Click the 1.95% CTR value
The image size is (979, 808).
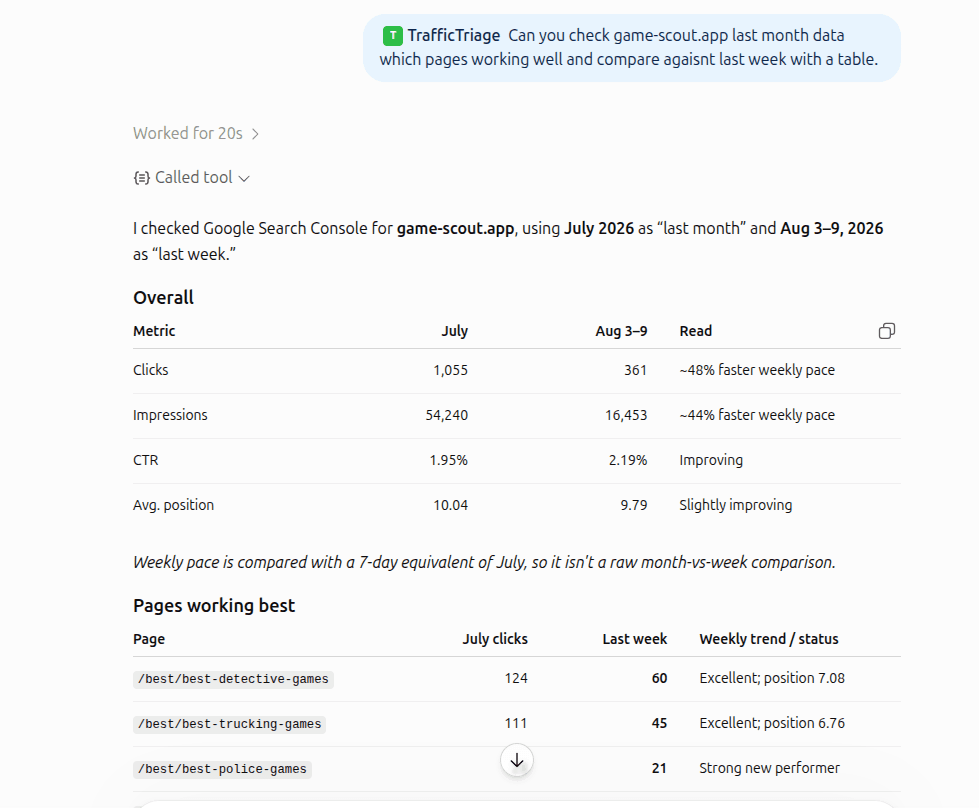[x=448, y=460]
